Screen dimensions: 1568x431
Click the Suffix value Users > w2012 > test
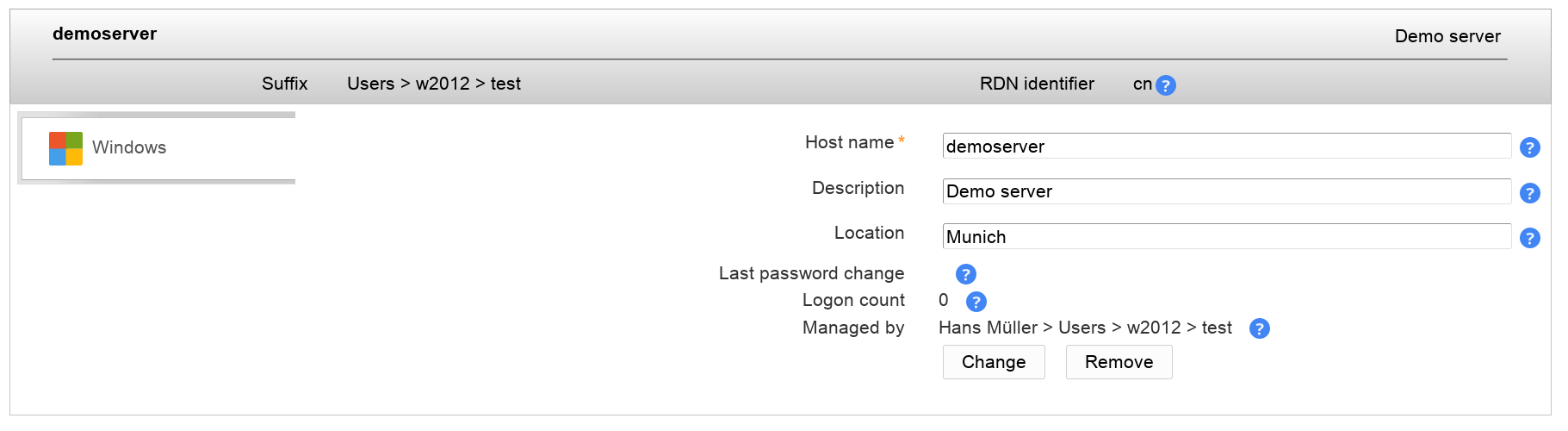(x=433, y=84)
